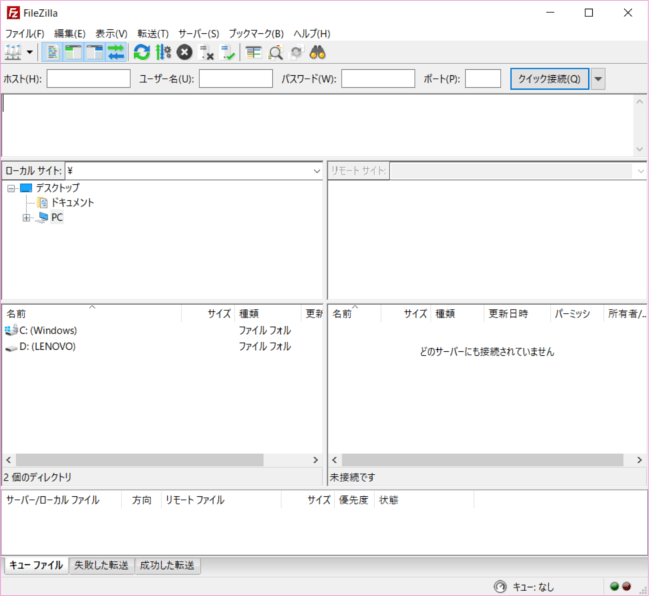
Task: Focus the パスワード(W) input field
Action: tap(378, 79)
